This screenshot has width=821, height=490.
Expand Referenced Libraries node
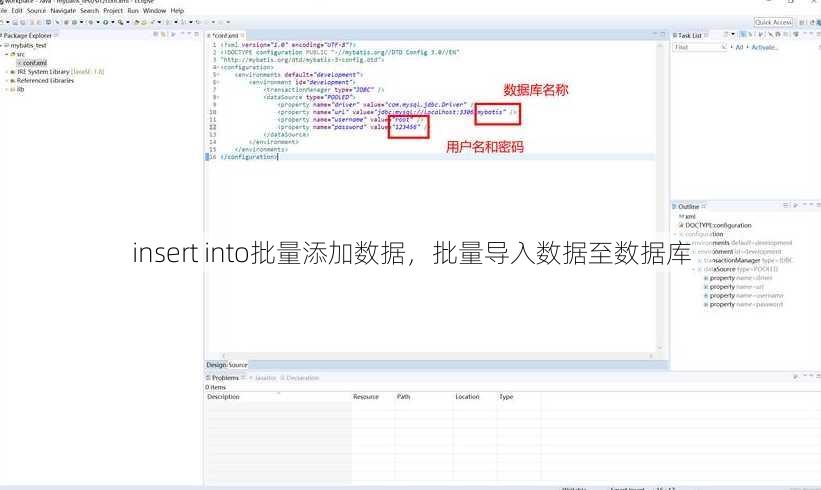coord(7,81)
